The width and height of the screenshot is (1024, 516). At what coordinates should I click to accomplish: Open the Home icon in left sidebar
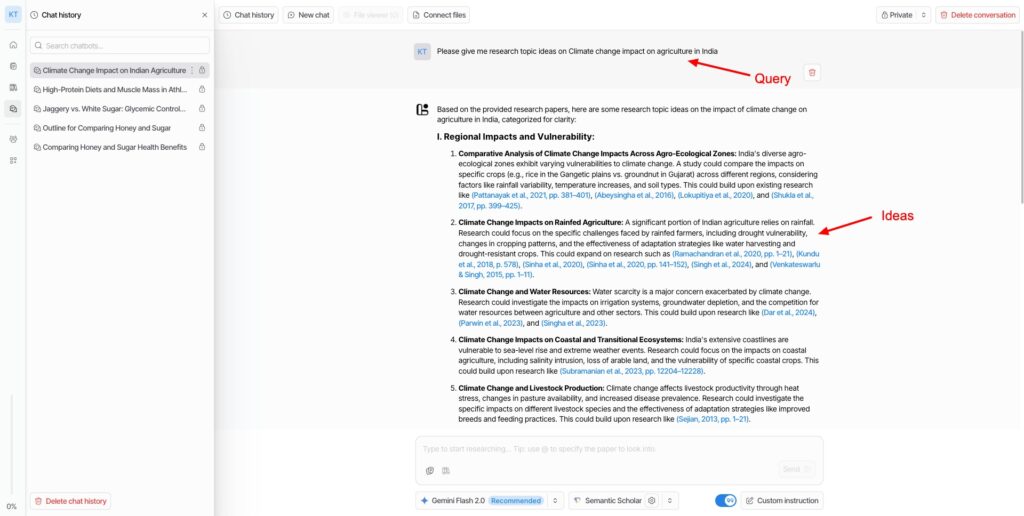[x=13, y=45]
